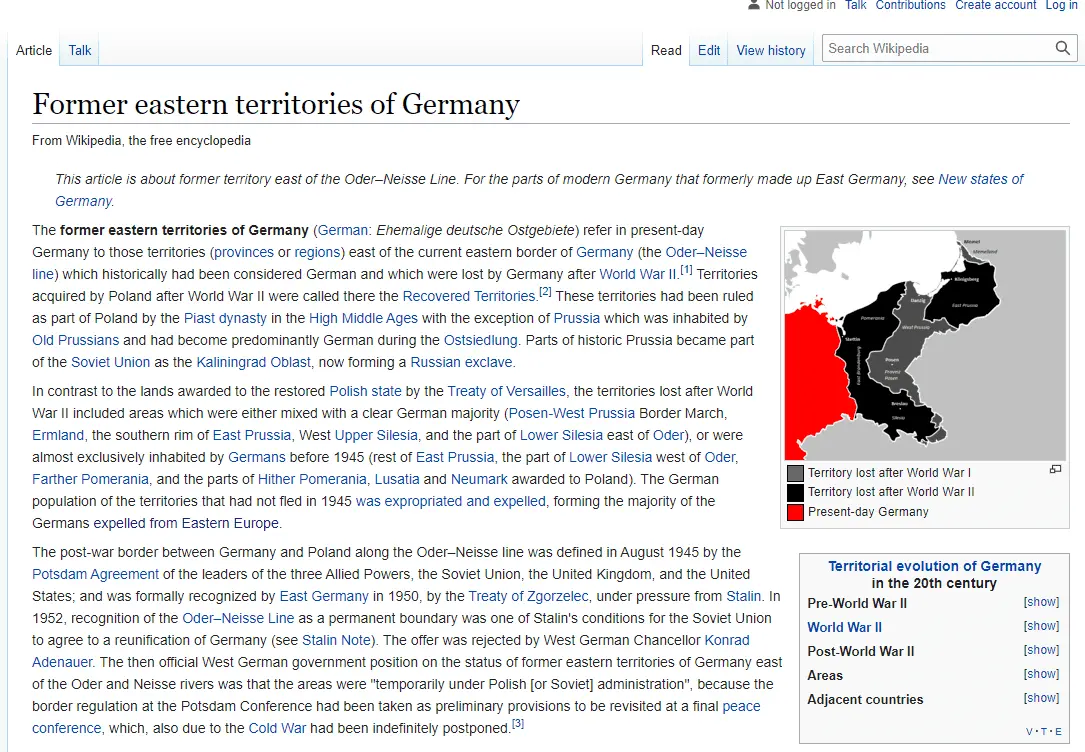
Task: Click the red Present-day Germany legend swatch
Action: [795, 512]
